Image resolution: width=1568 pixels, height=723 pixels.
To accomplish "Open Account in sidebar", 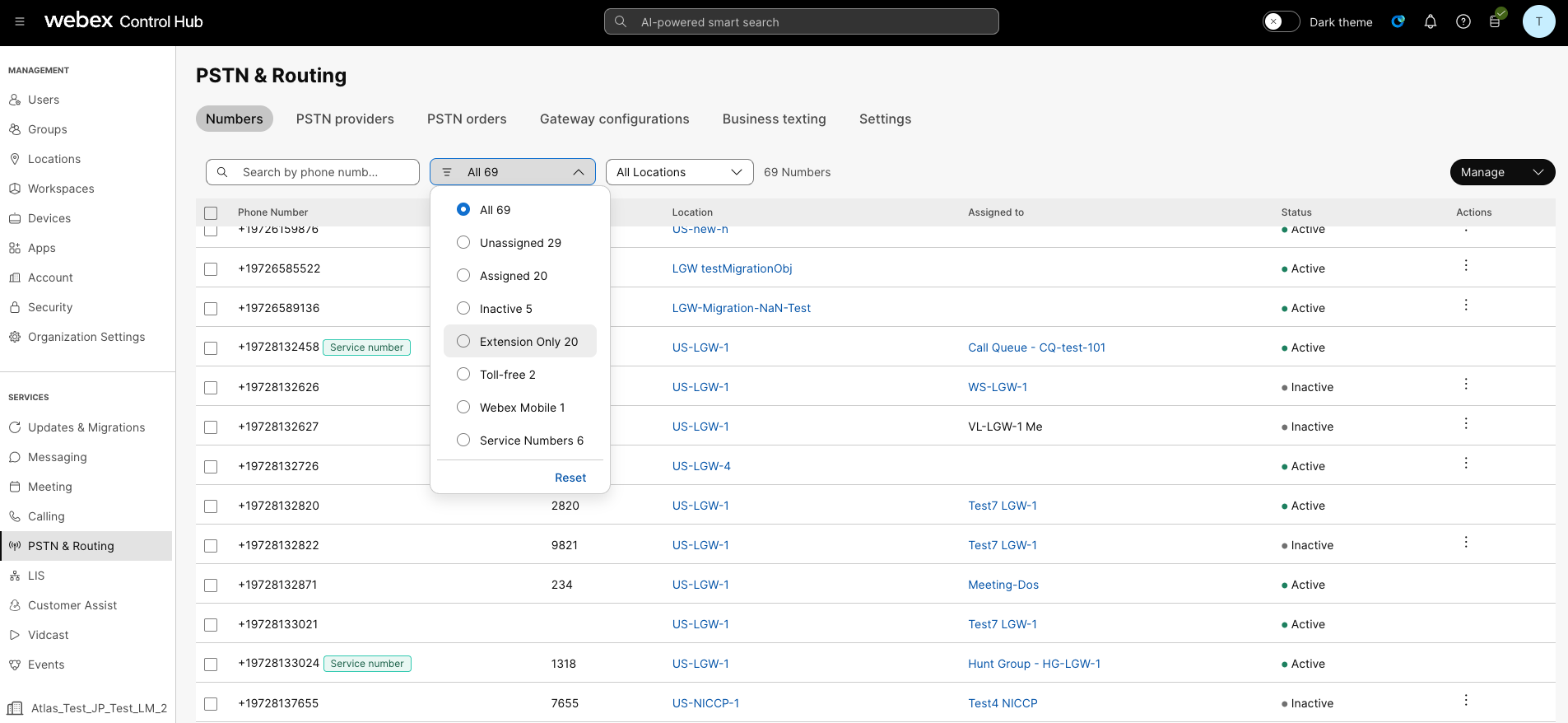I will pos(50,278).
